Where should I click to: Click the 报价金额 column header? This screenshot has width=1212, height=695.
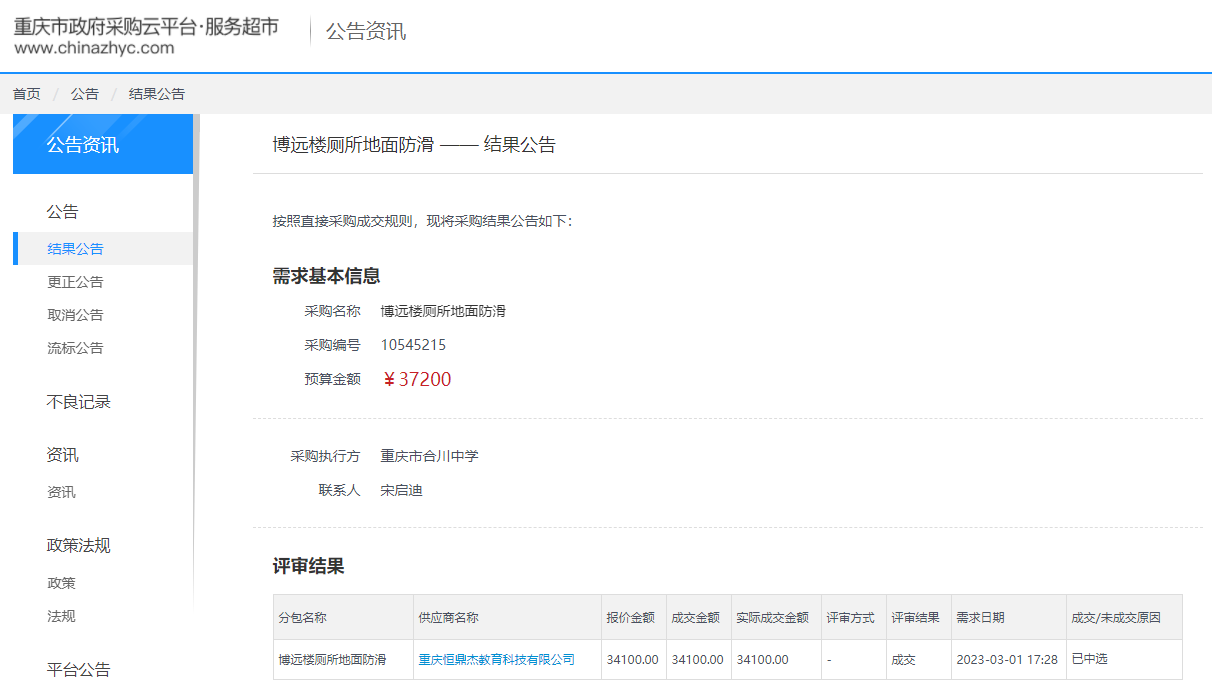coord(631,618)
